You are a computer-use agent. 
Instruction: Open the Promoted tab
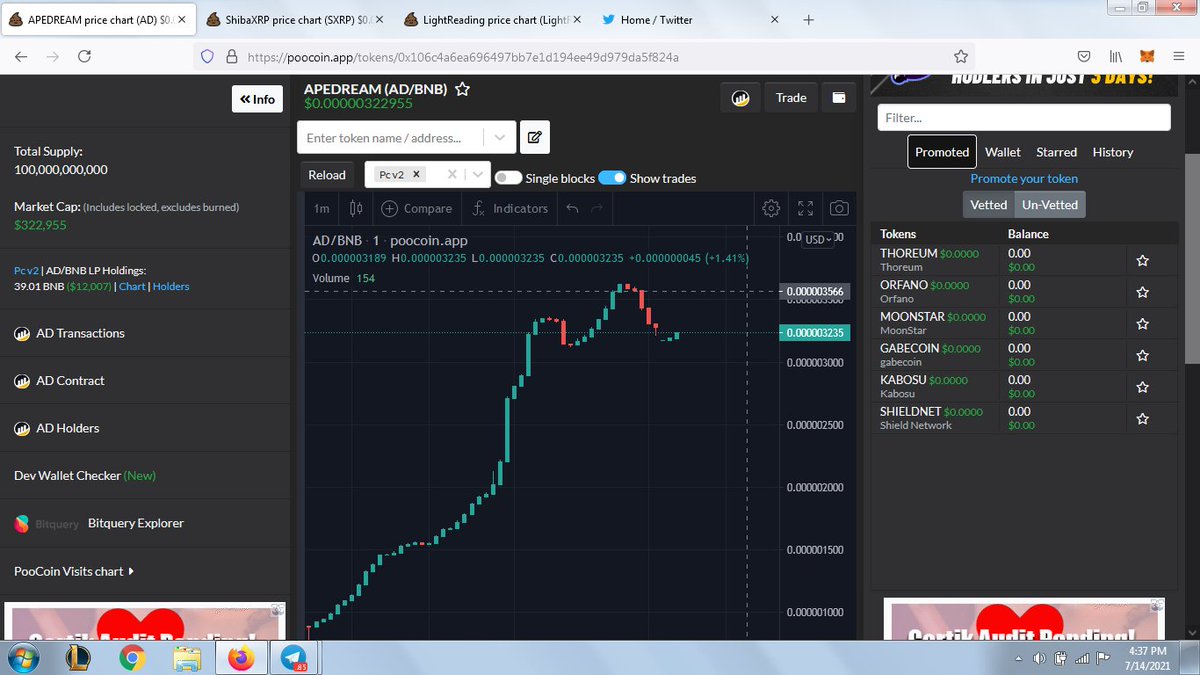click(942, 152)
